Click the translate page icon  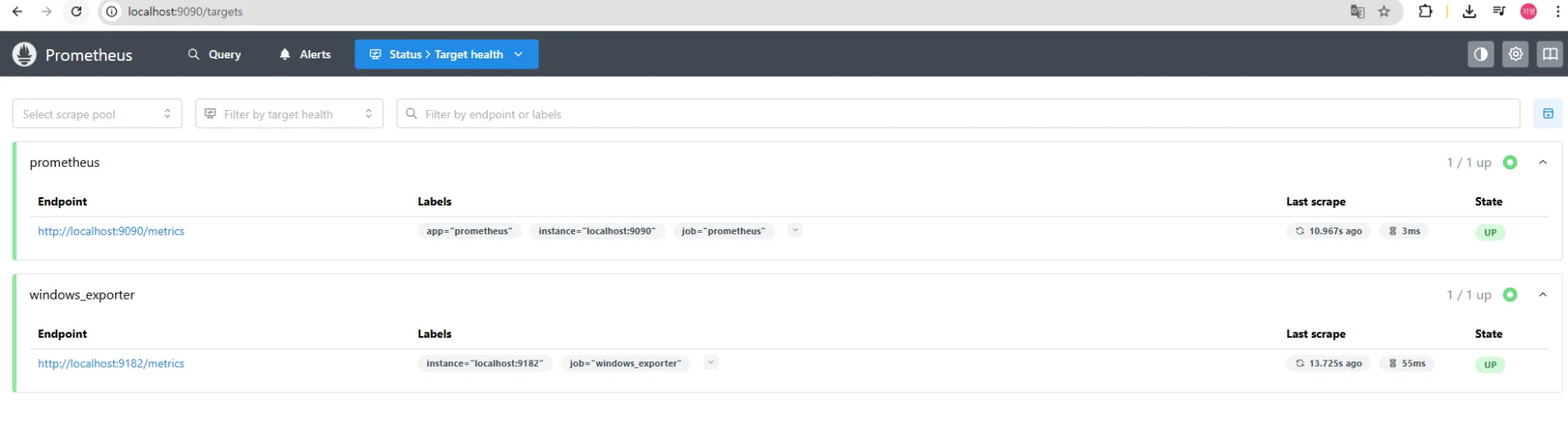pyautogui.click(x=1357, y=12)
